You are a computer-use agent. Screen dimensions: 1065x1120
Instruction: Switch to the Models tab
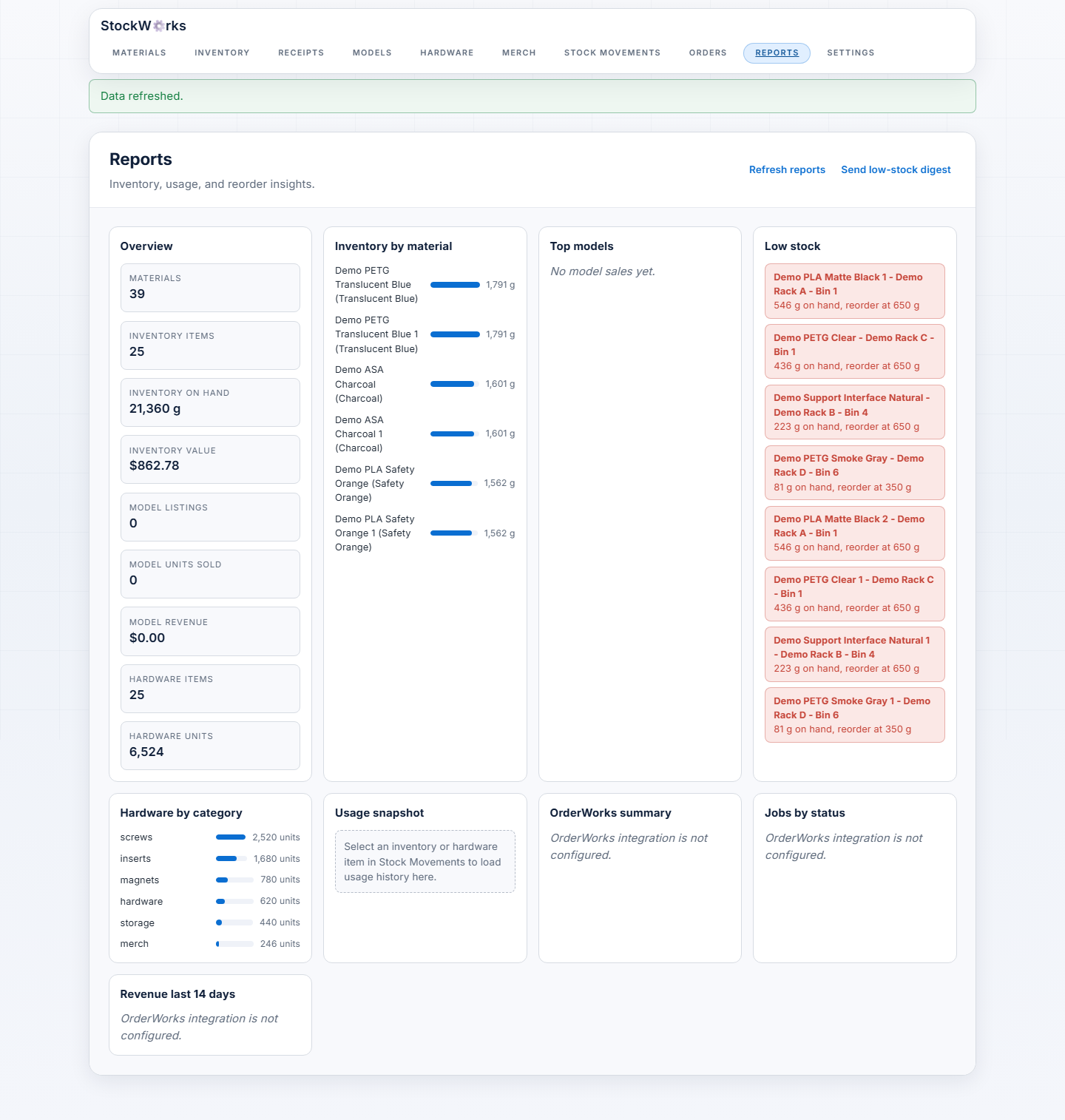click(372, 53)
